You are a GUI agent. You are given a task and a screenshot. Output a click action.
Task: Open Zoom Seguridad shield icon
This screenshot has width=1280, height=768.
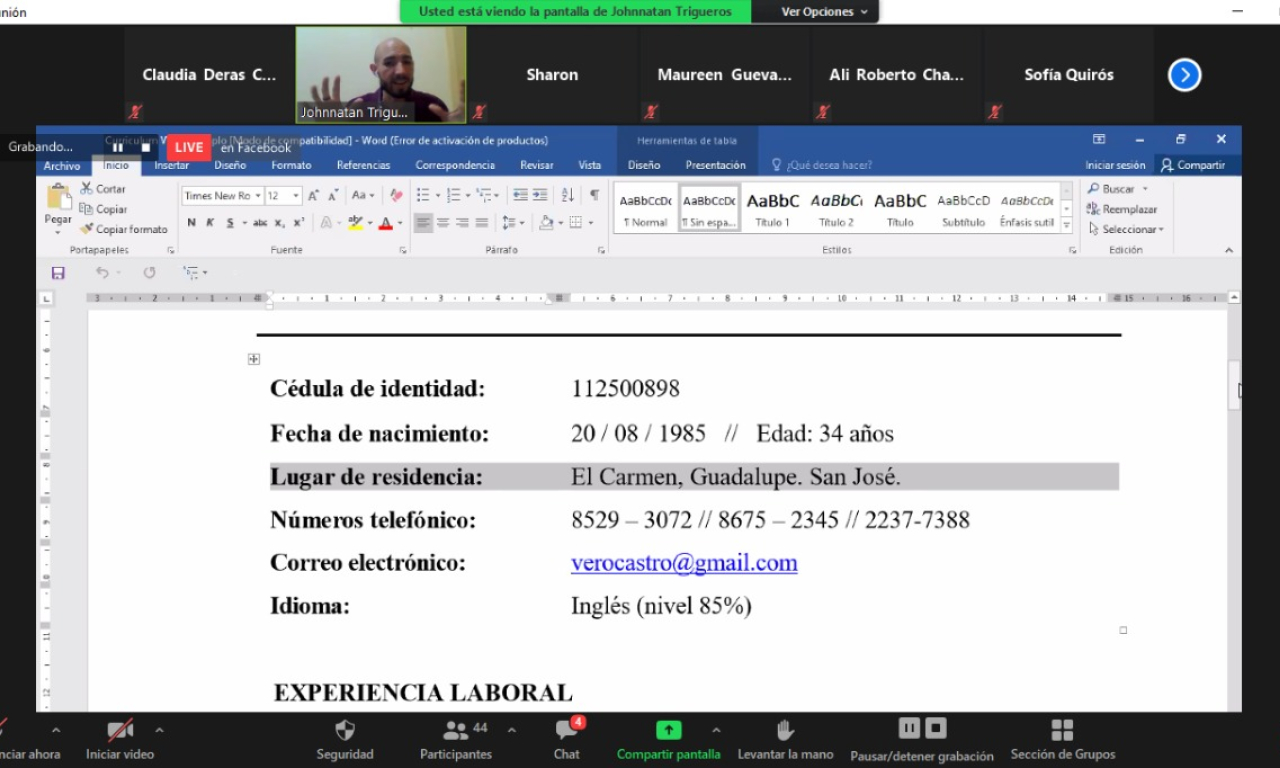[345, 731]
